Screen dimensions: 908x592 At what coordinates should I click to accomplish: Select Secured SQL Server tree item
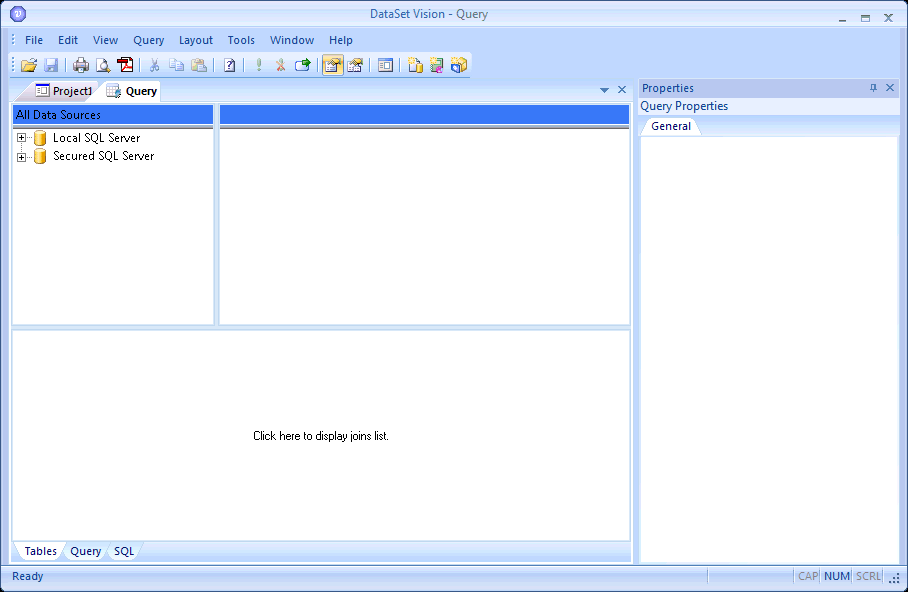[103, 156]
